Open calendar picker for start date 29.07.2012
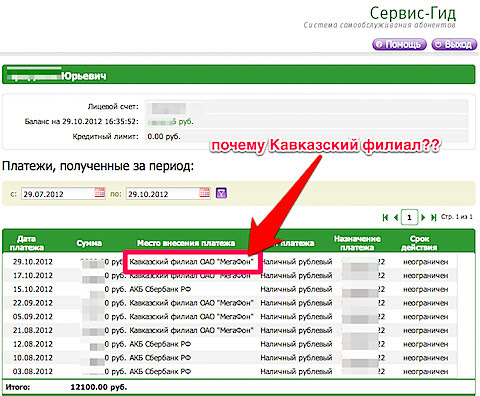 coord(100,193)
